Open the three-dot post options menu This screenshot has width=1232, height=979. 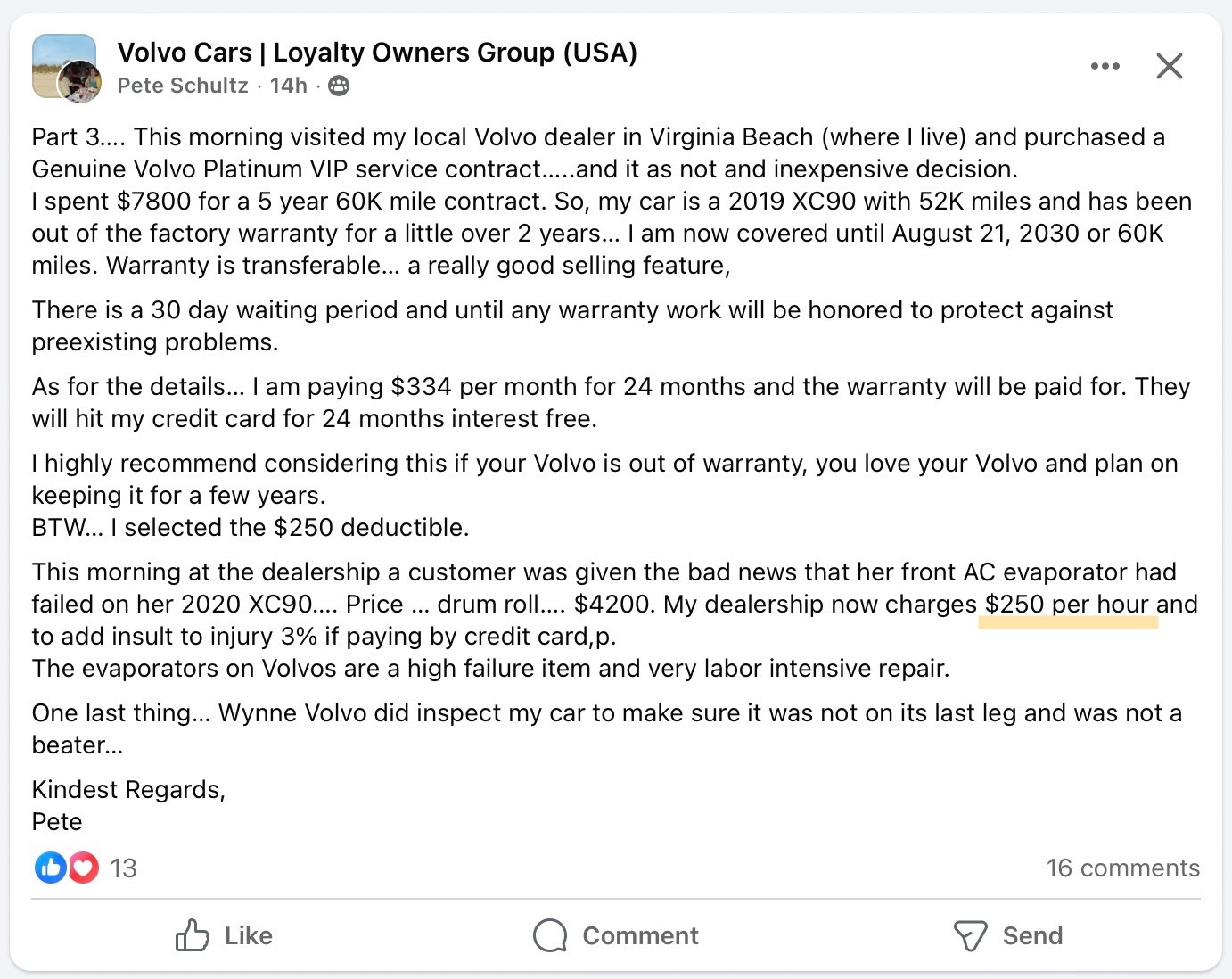click(1105, 66)
